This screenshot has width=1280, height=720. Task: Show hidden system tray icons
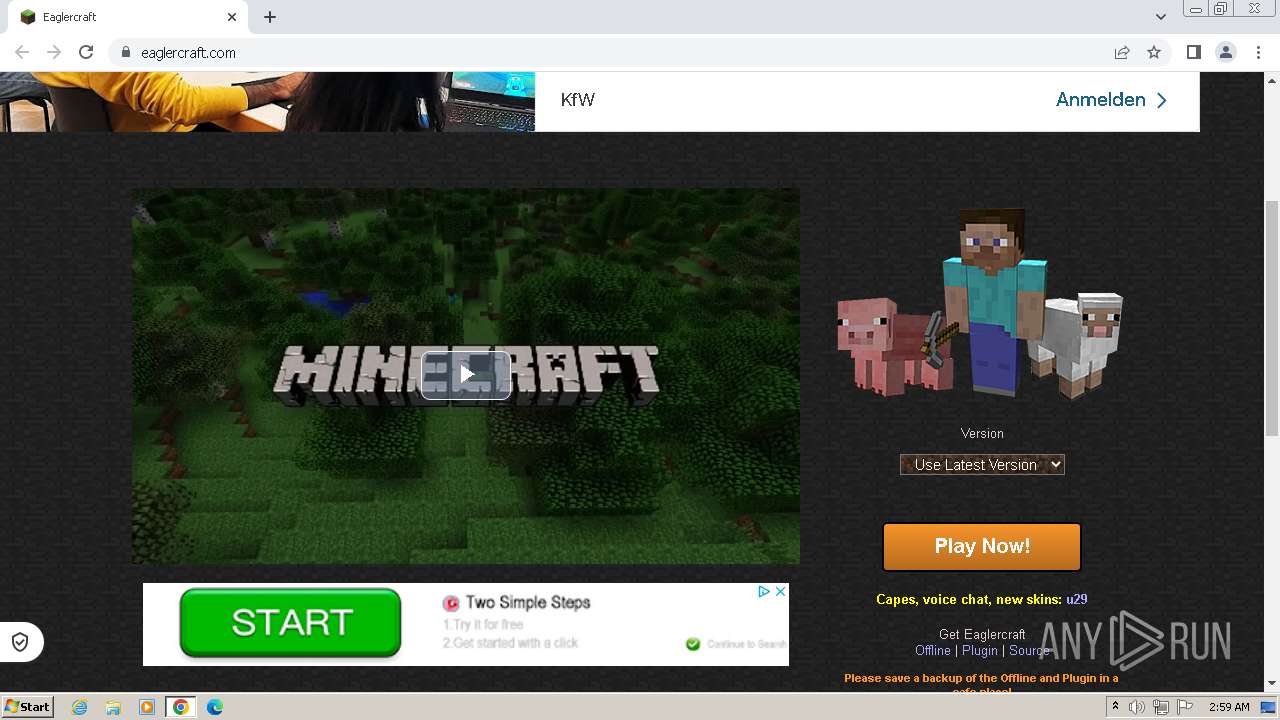[1115, 707]
